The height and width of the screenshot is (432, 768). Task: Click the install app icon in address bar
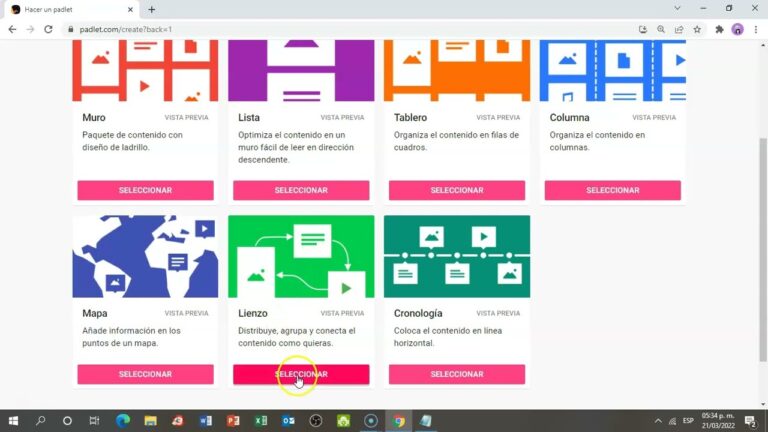pos(643,29)
